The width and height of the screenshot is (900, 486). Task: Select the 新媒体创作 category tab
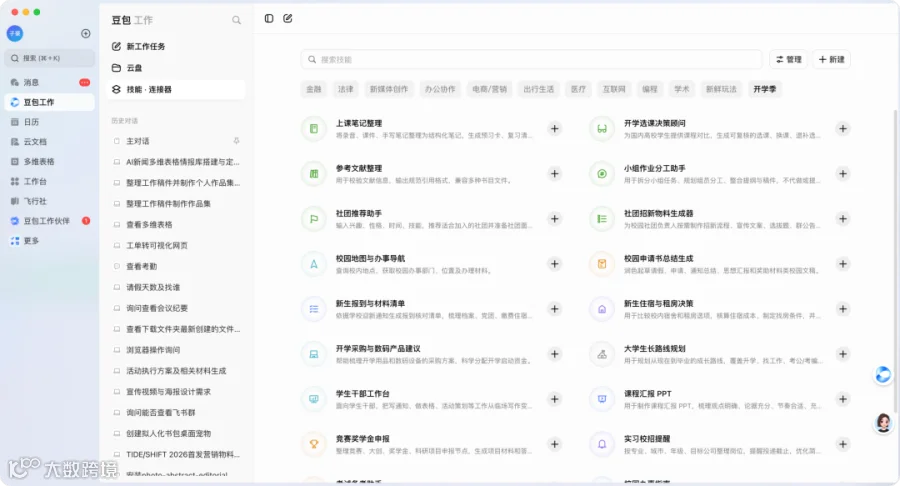click(x=389, y=89)
